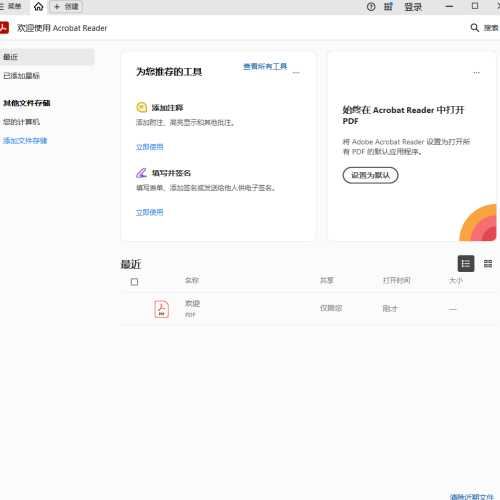Minimize the Acrobat Reader window

pos(449,7)
